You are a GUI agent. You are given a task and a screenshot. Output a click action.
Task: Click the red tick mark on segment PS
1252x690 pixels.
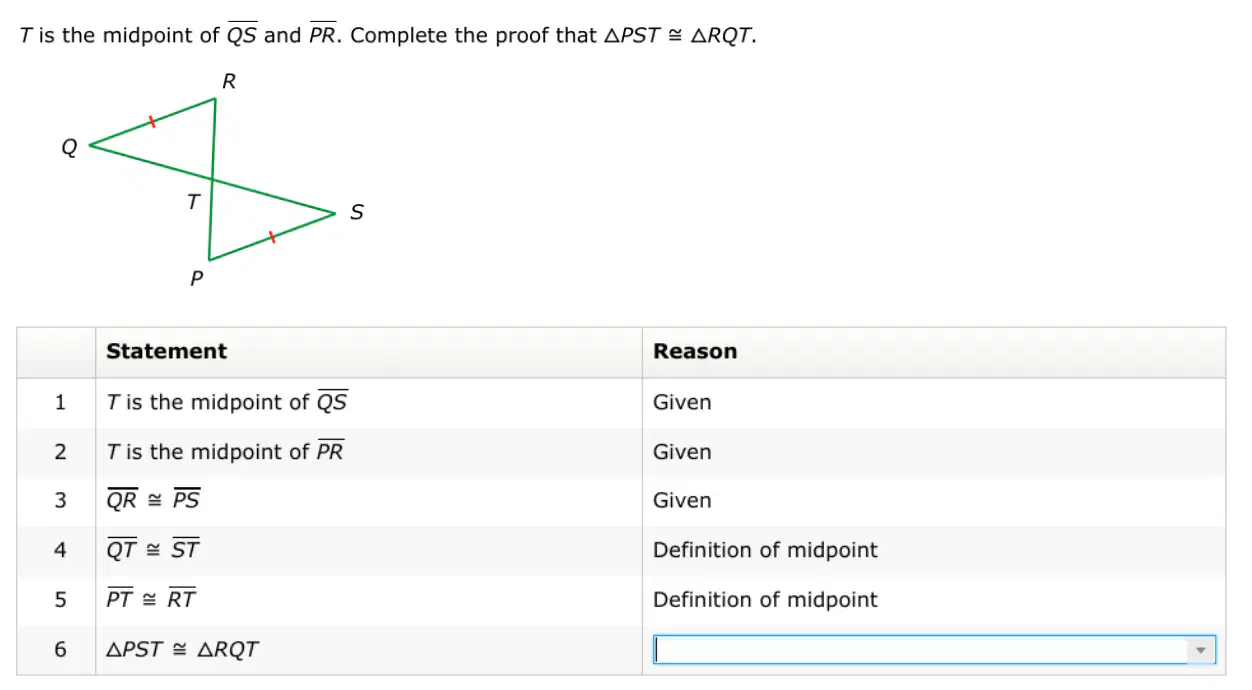pyautogui.click(x=272, y=237)
